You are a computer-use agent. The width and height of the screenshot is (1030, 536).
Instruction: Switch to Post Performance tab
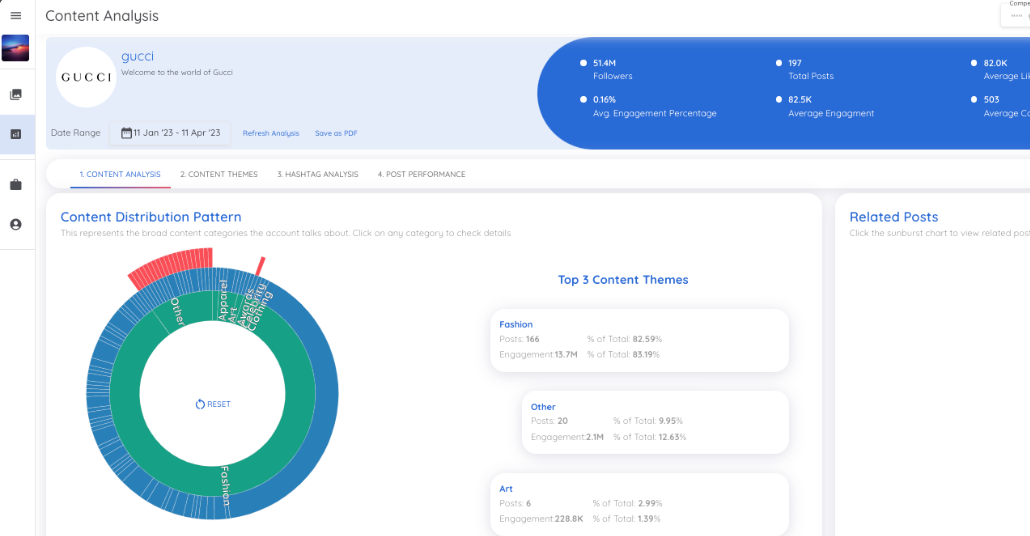[x=421, y=174]
